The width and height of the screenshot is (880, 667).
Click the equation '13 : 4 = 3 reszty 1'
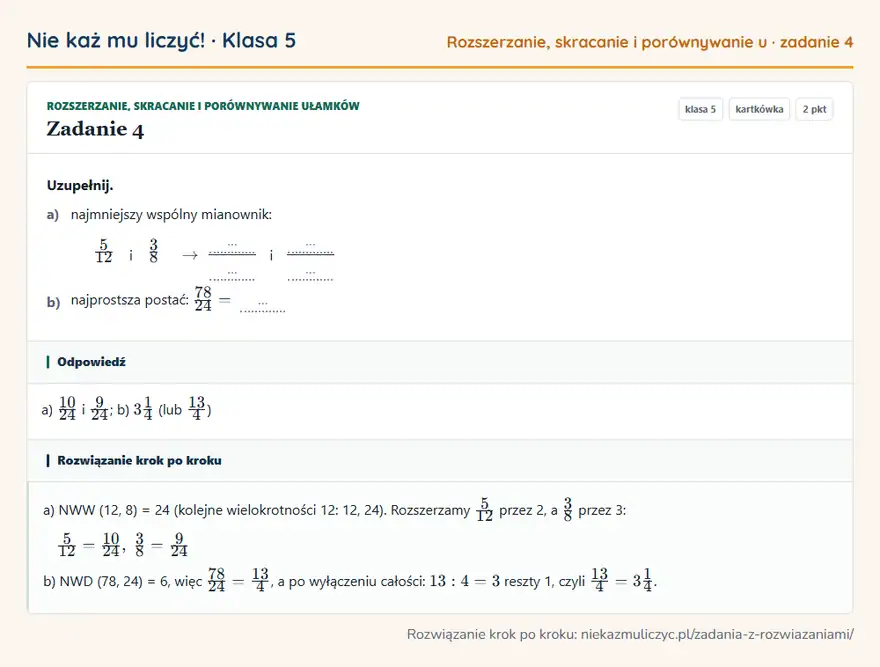490,581
